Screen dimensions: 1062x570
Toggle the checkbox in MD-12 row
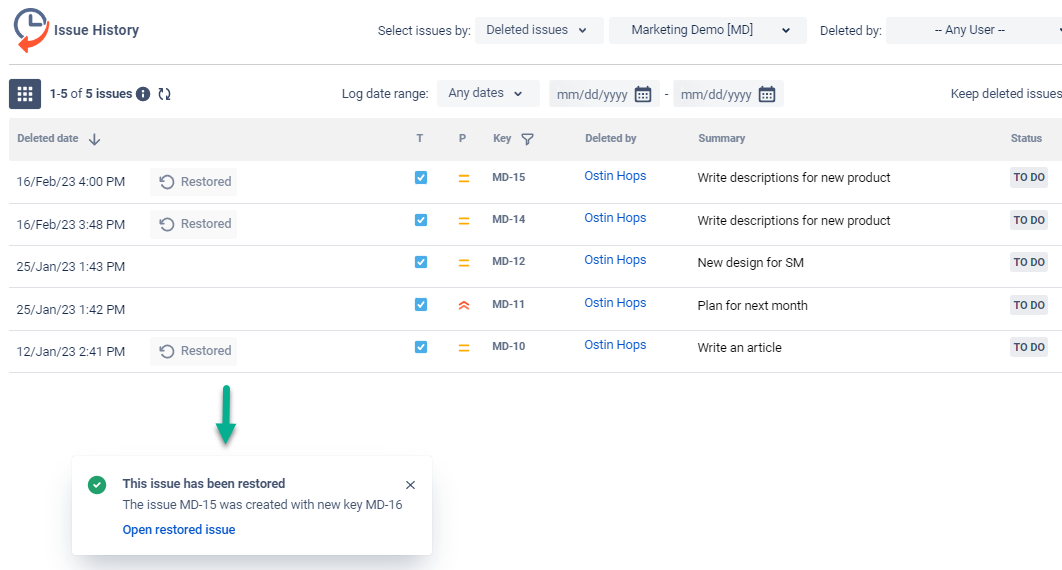tap(421, 262)
